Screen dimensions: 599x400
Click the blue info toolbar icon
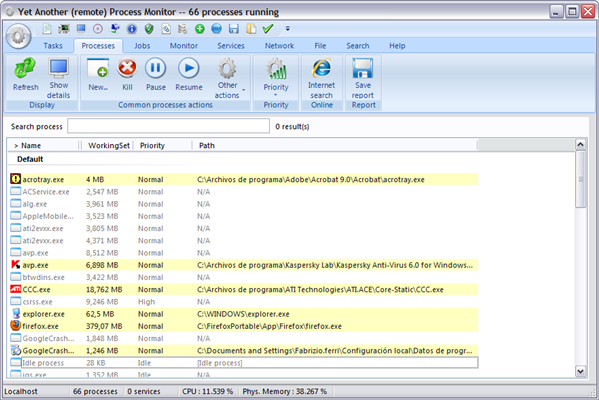click(132, 29)
